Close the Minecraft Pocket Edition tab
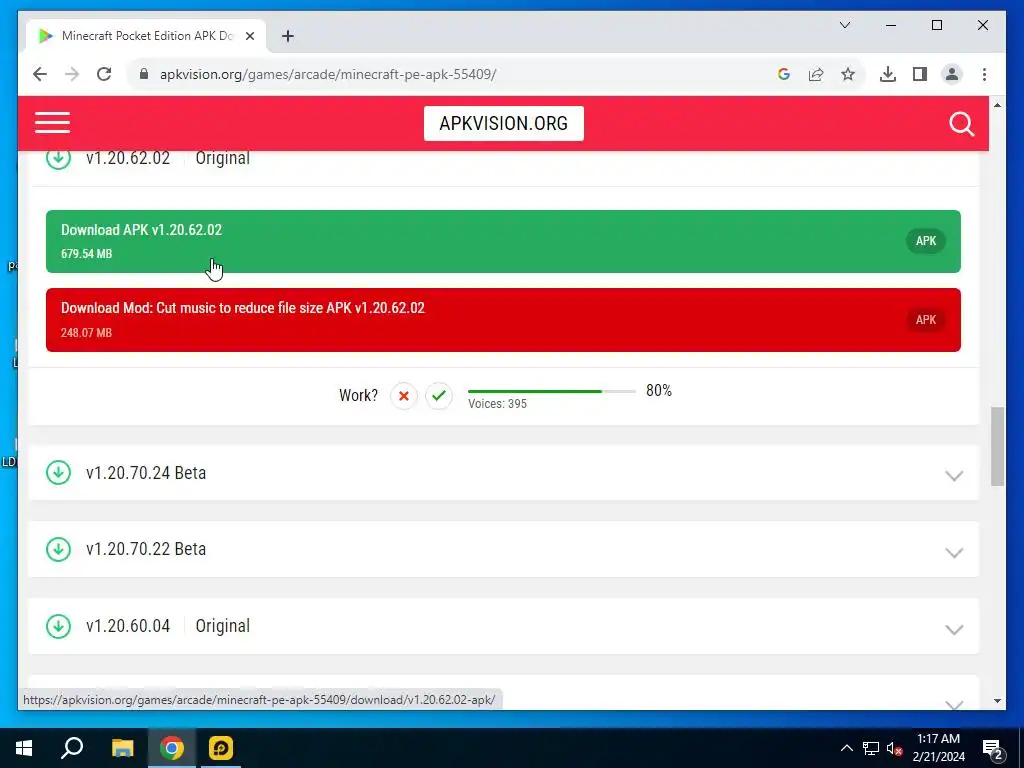This screenshot has width=1024, height=768. 249,36
